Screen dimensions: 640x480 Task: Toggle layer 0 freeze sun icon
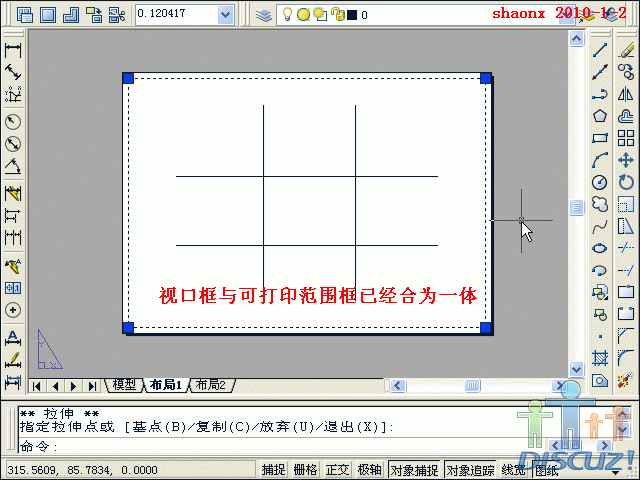tap(303, 15)
